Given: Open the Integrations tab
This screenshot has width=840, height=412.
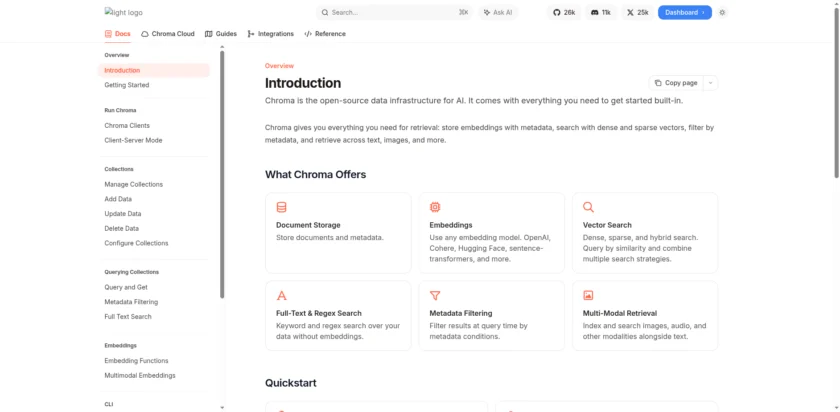Looking at the screenshot, I should pos(270,34).
